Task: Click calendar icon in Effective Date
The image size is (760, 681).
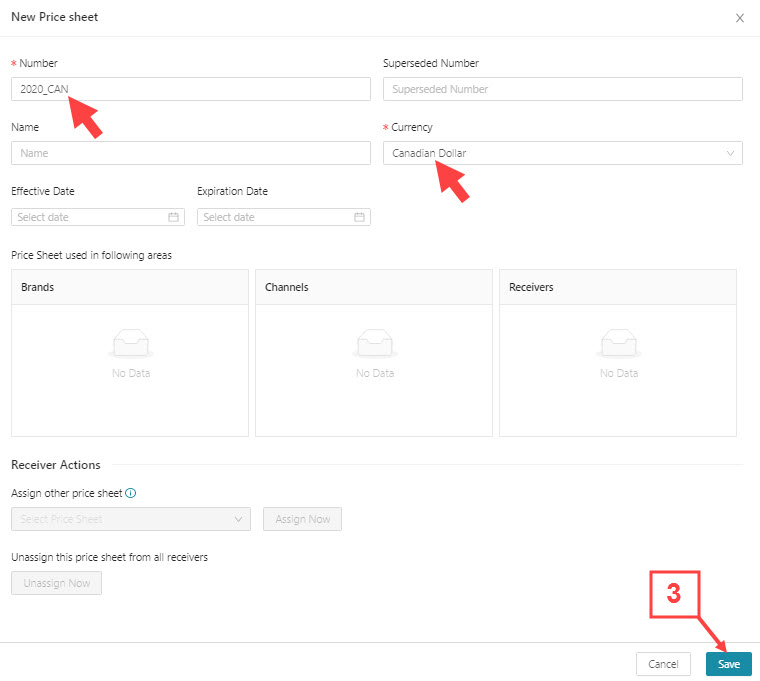Action: click(174, 217)
